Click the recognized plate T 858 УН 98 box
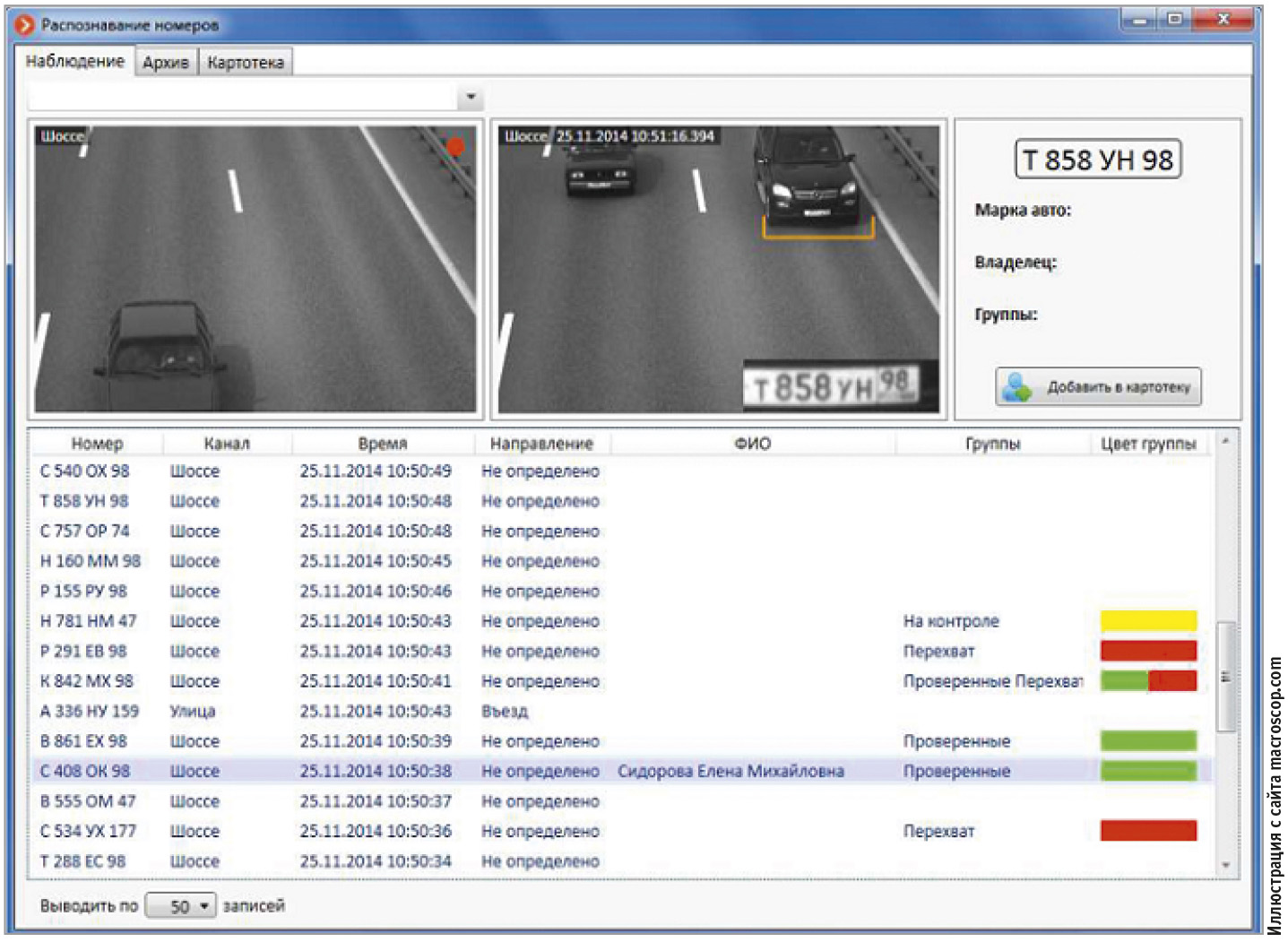 (1098, 160)
